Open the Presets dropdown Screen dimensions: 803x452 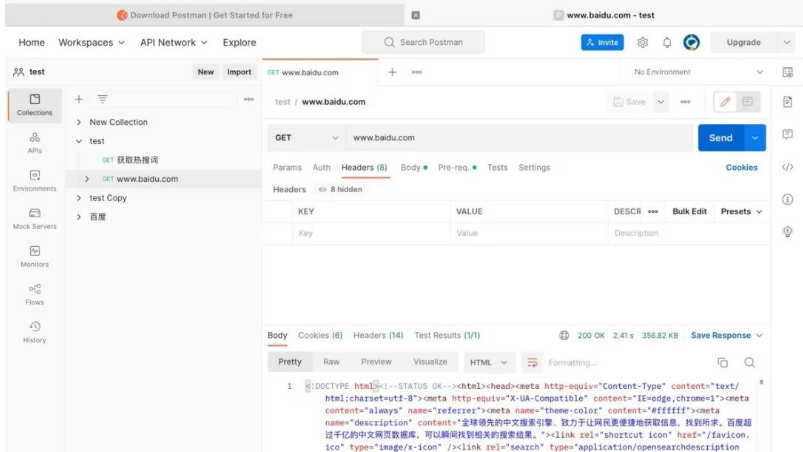(741, 211)
